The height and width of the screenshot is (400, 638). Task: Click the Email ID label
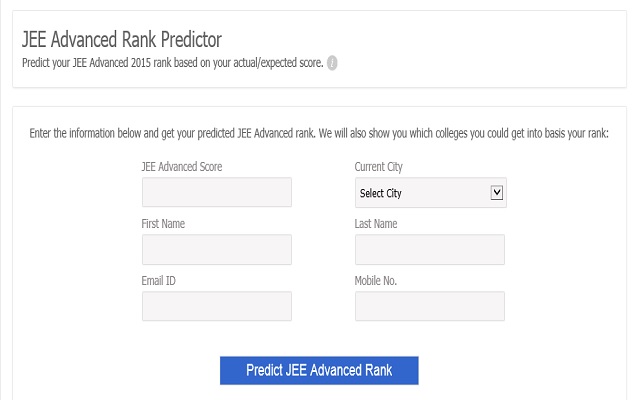point(159,281)
